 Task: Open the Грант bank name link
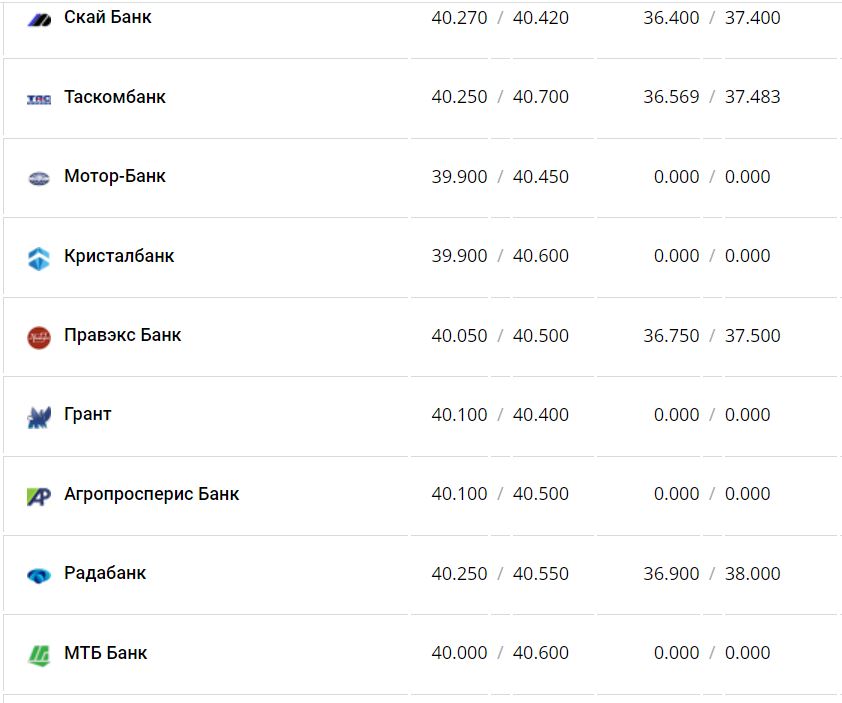[88, 414]
